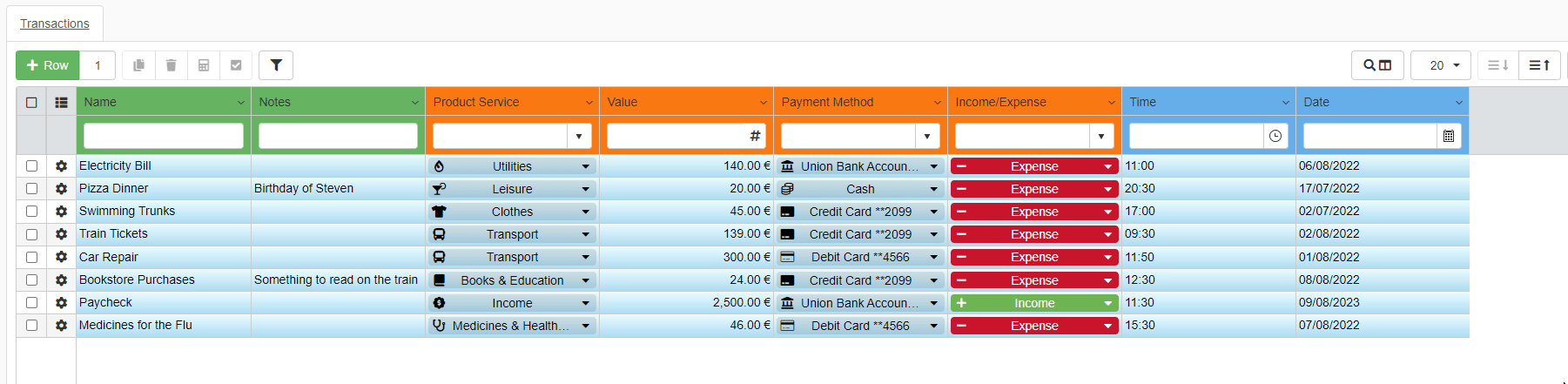The image size is (1568, 384).
Task: Check the Electricity Bill row checkbox
Action: (x=32, y=165)
